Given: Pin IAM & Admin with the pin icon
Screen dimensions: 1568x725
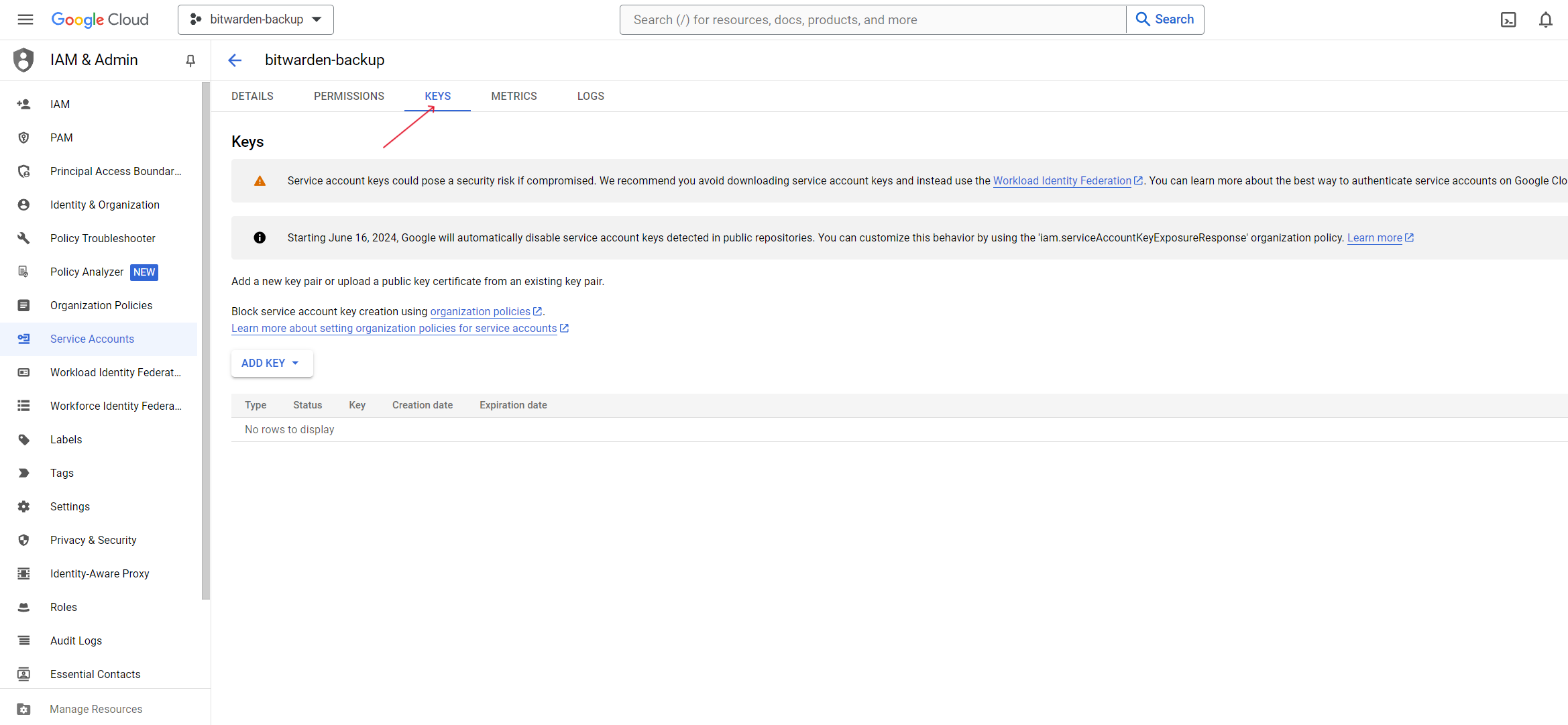Looking at the screenshot, I should (190, 60).
